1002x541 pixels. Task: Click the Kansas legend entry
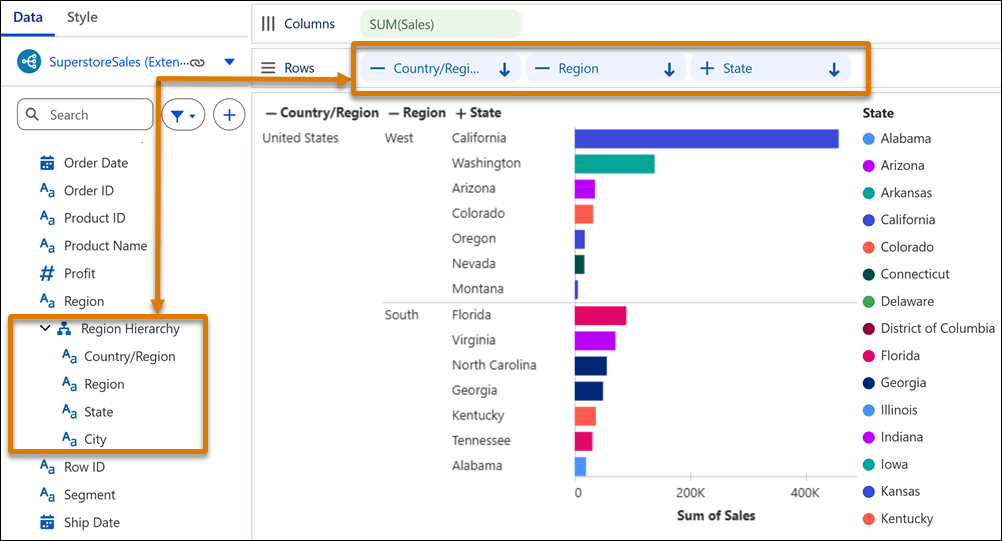891,491
